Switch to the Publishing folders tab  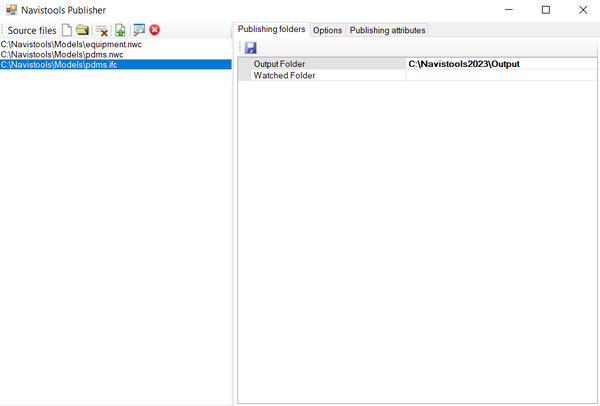point(271,30)
